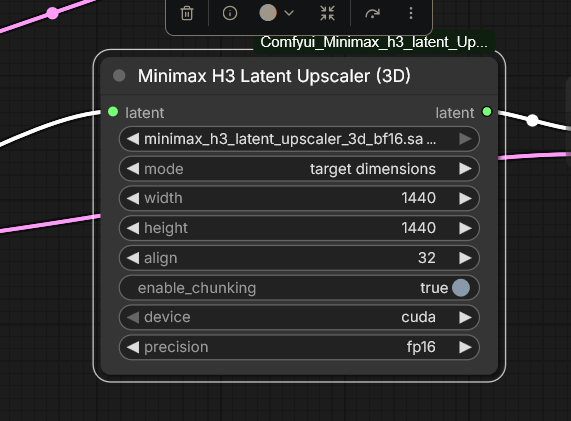
Task: Open node info from the toolbar
Action: tap(230, 13)
